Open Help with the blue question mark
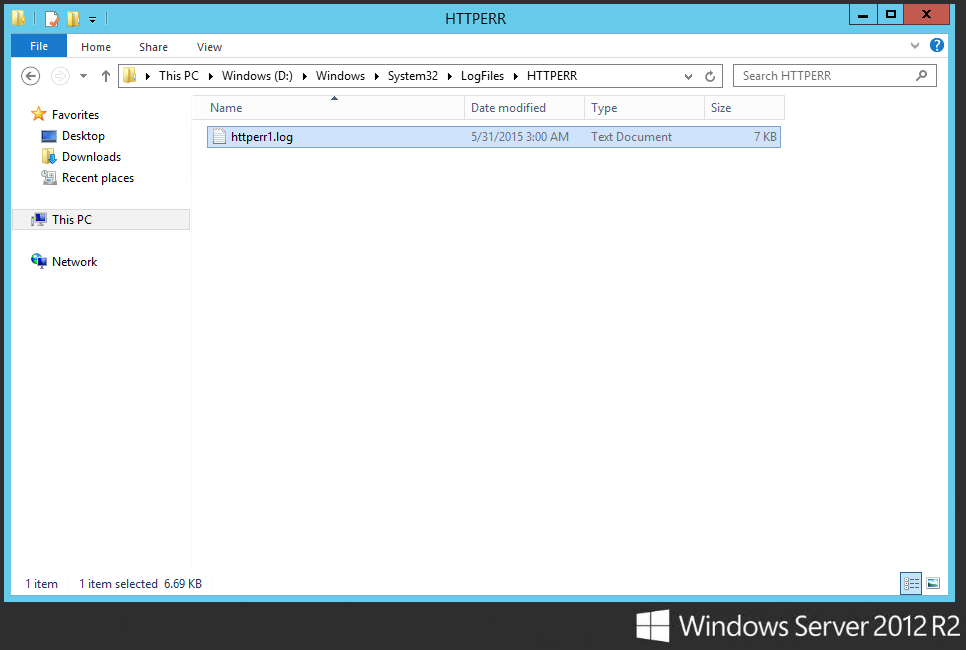Screen dimensions: 966x650 click(x=937, y=46)
